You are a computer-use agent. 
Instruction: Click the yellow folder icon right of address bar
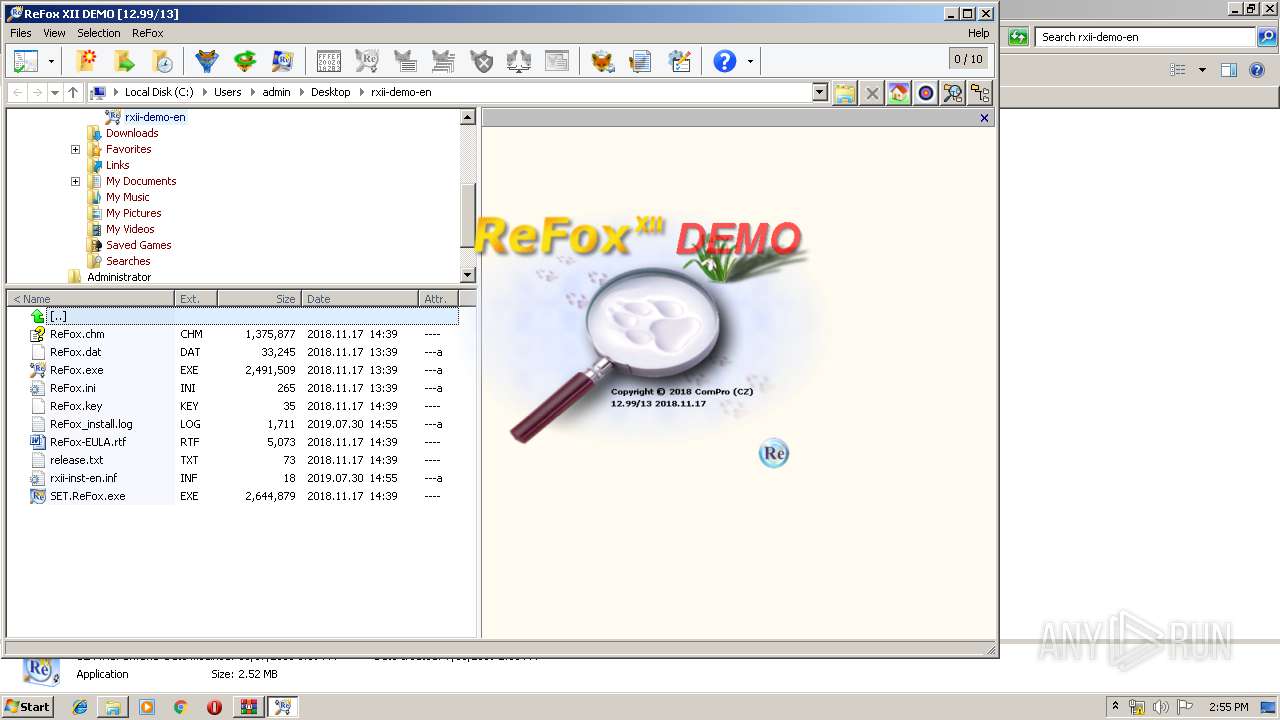pos(845,93)
